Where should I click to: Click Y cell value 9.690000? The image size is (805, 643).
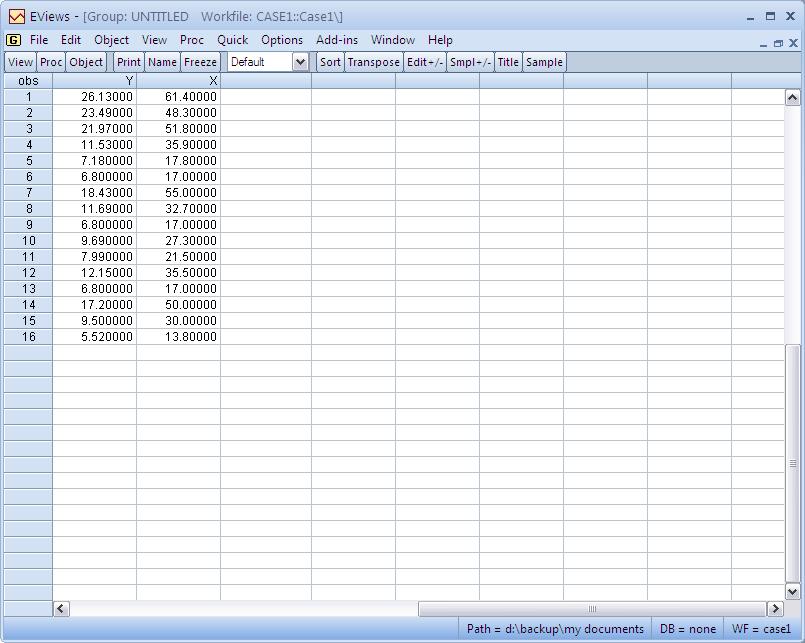[94, 240]
